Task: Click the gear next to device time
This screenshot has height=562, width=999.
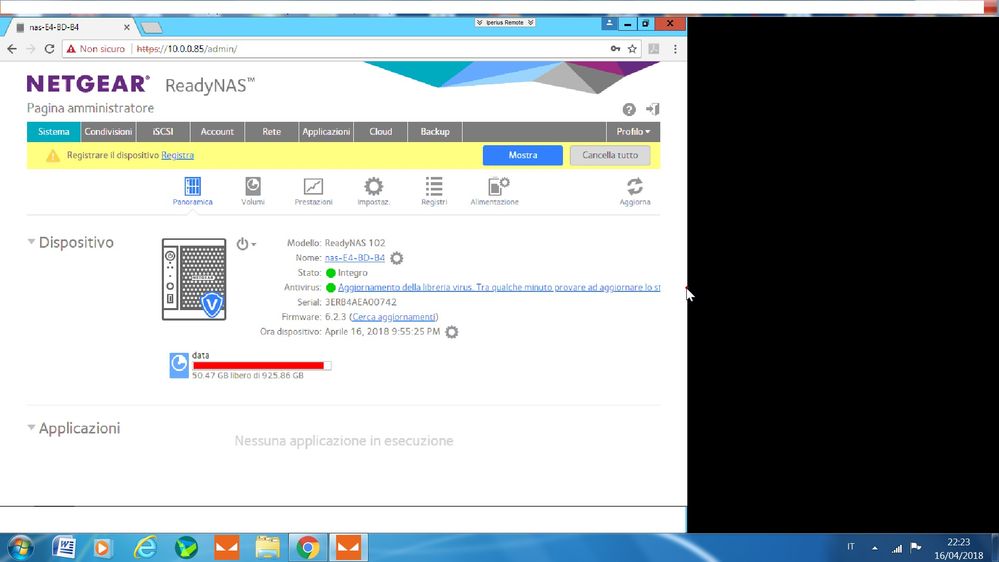Action: [451, 332]
